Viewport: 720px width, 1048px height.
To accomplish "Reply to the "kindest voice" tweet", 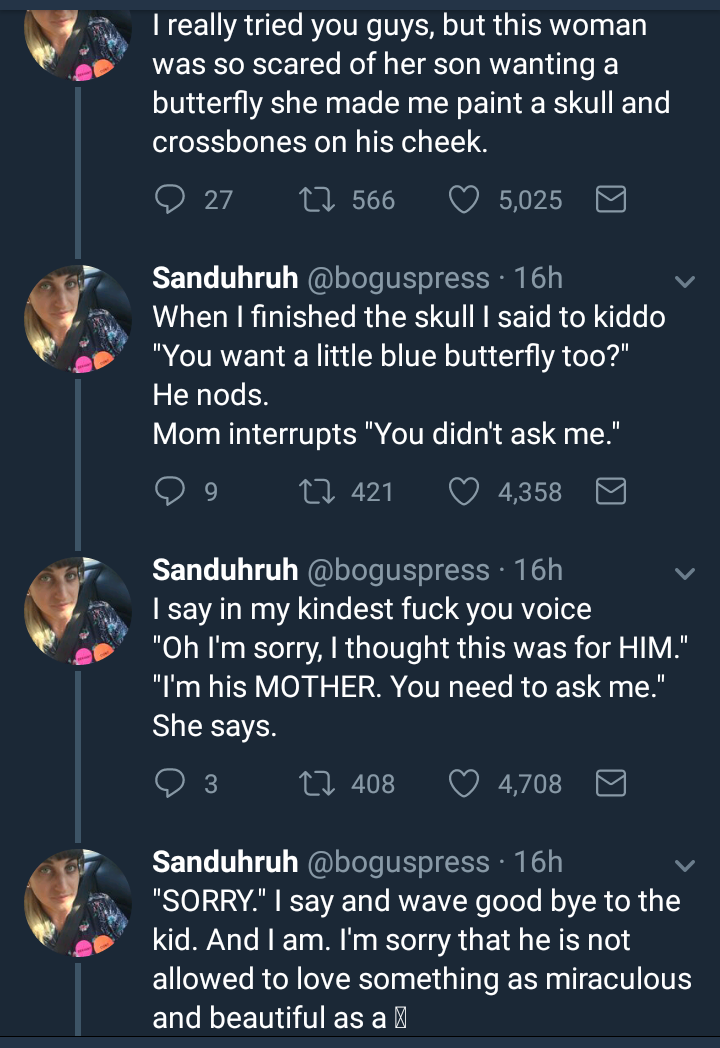I will [169, 783].
